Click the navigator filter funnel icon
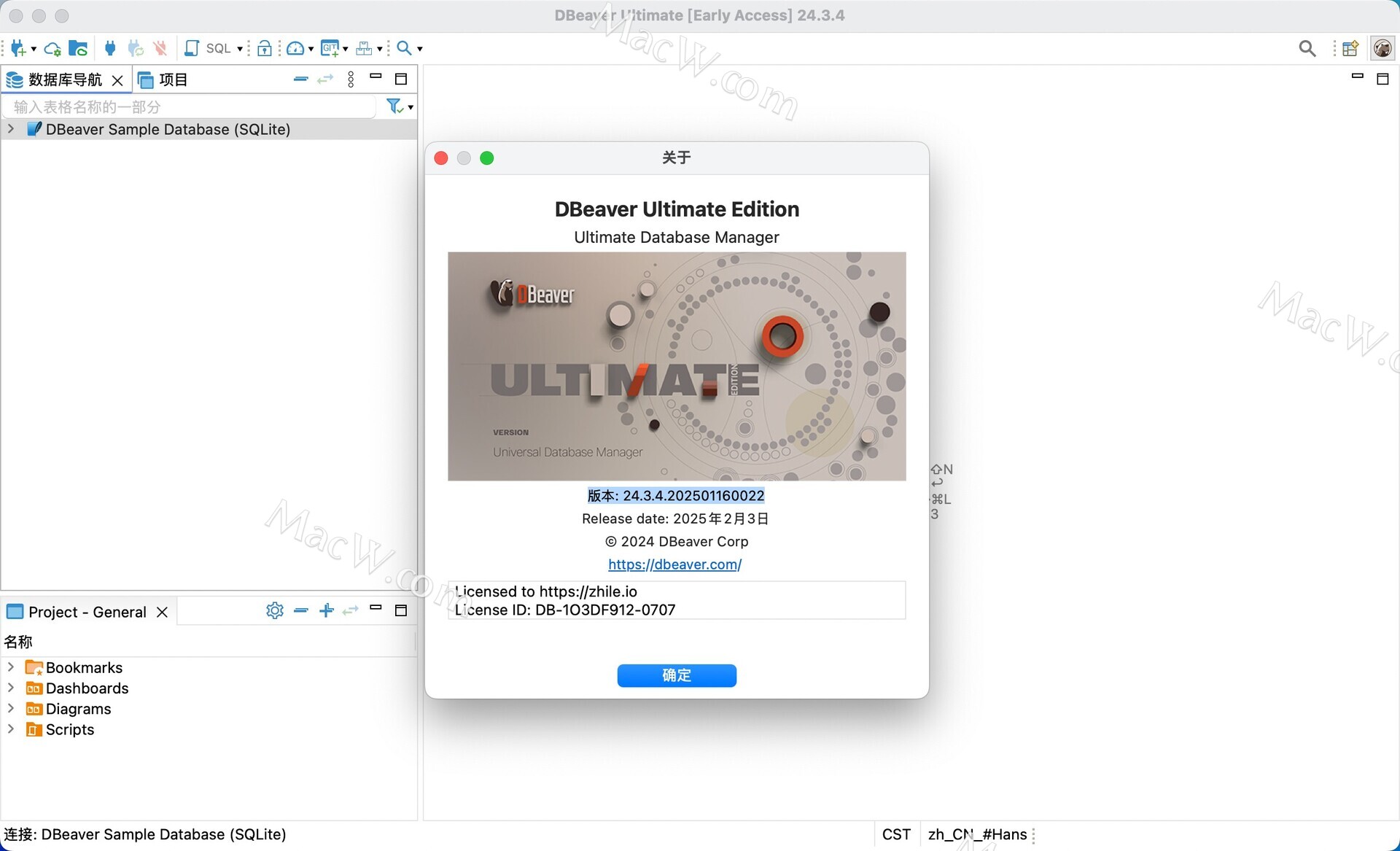The width and height of the screenshot is (1400, 851). pos(394,106)
